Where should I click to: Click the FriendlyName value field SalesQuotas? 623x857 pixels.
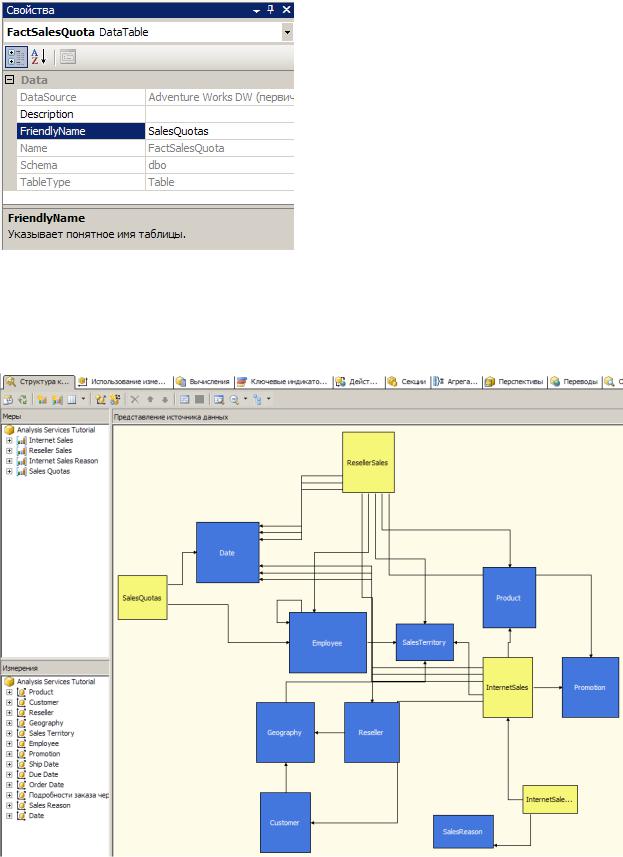219,131
